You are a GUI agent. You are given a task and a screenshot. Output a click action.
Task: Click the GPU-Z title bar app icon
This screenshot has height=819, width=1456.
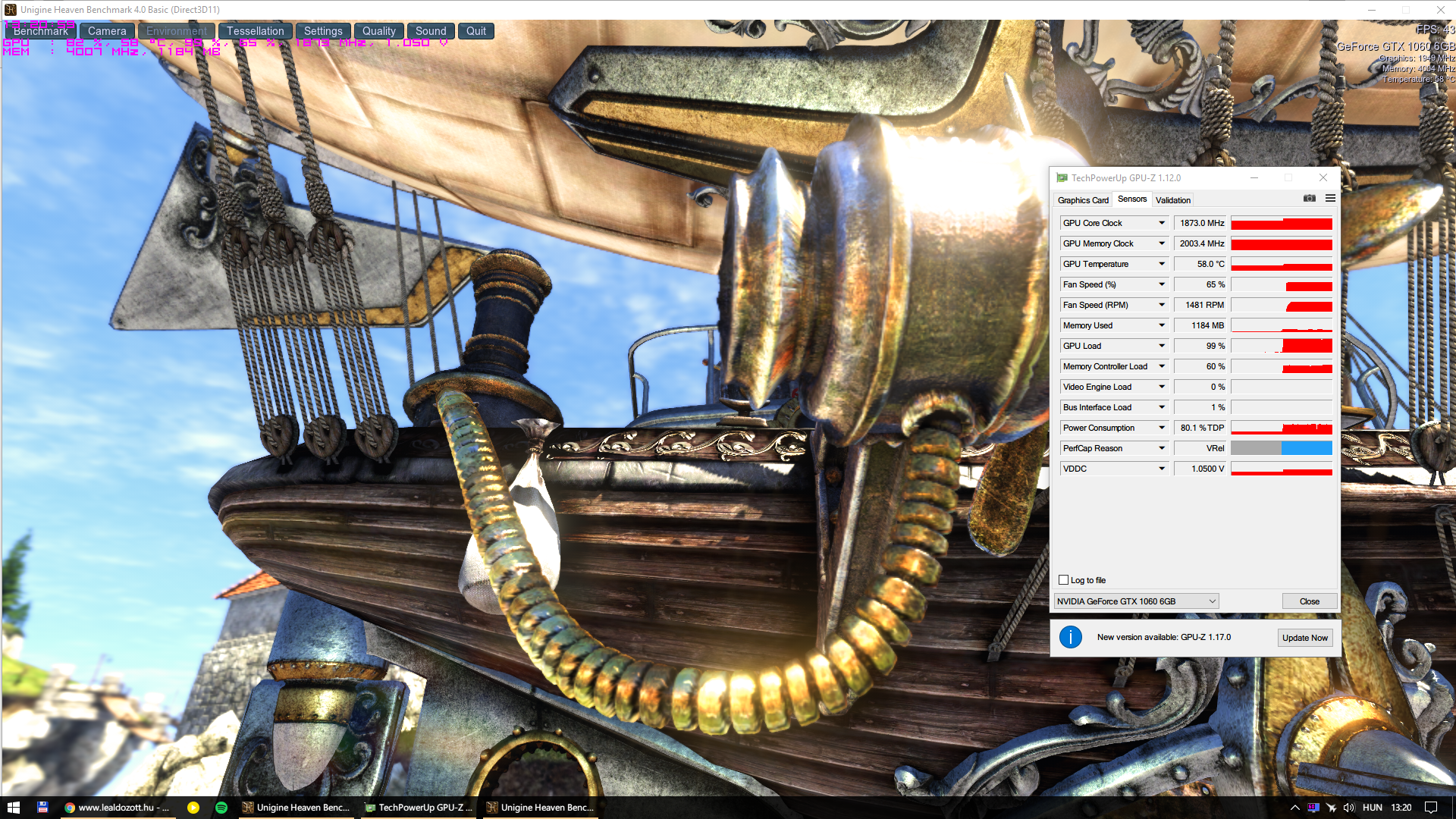coord(1062,178)
